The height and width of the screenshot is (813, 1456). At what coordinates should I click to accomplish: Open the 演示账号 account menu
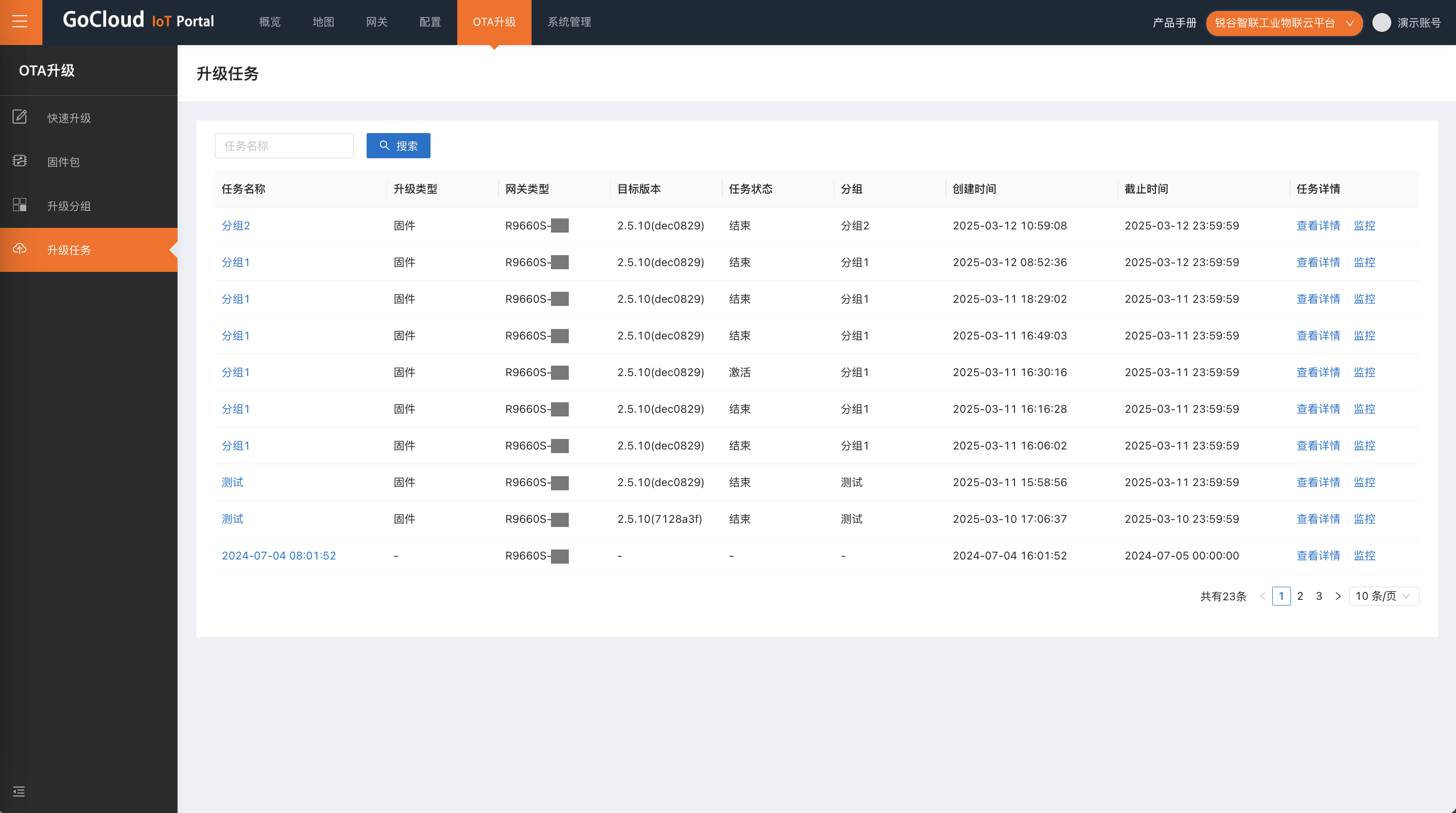click(x=1418, y=23)
